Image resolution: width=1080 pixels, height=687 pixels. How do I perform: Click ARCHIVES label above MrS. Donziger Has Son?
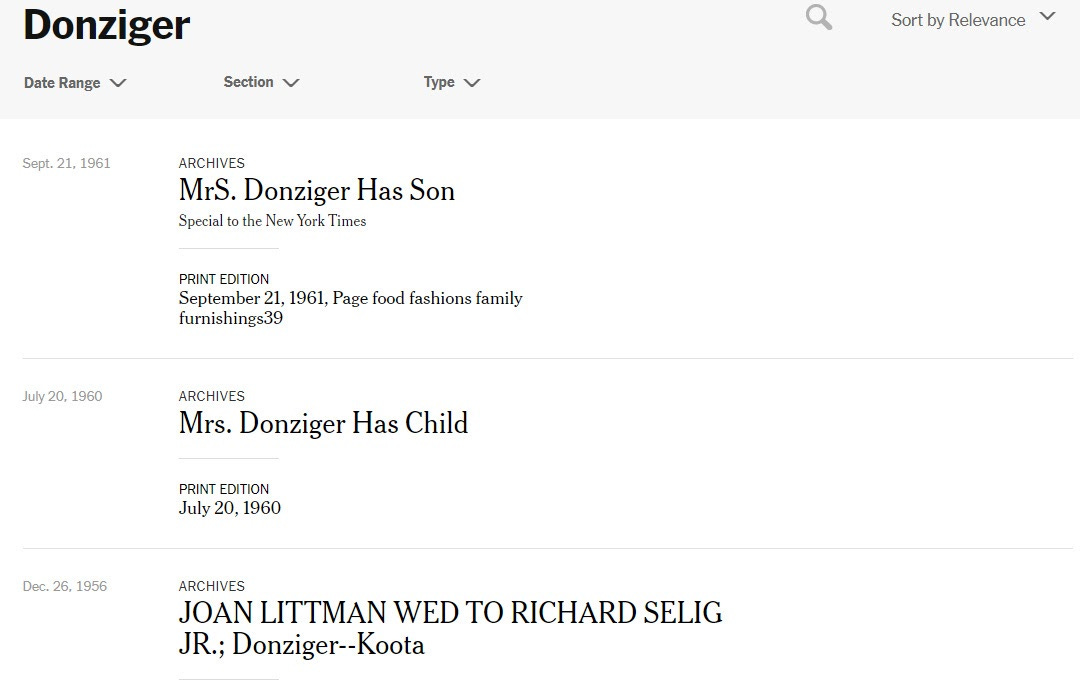[211, 163]
